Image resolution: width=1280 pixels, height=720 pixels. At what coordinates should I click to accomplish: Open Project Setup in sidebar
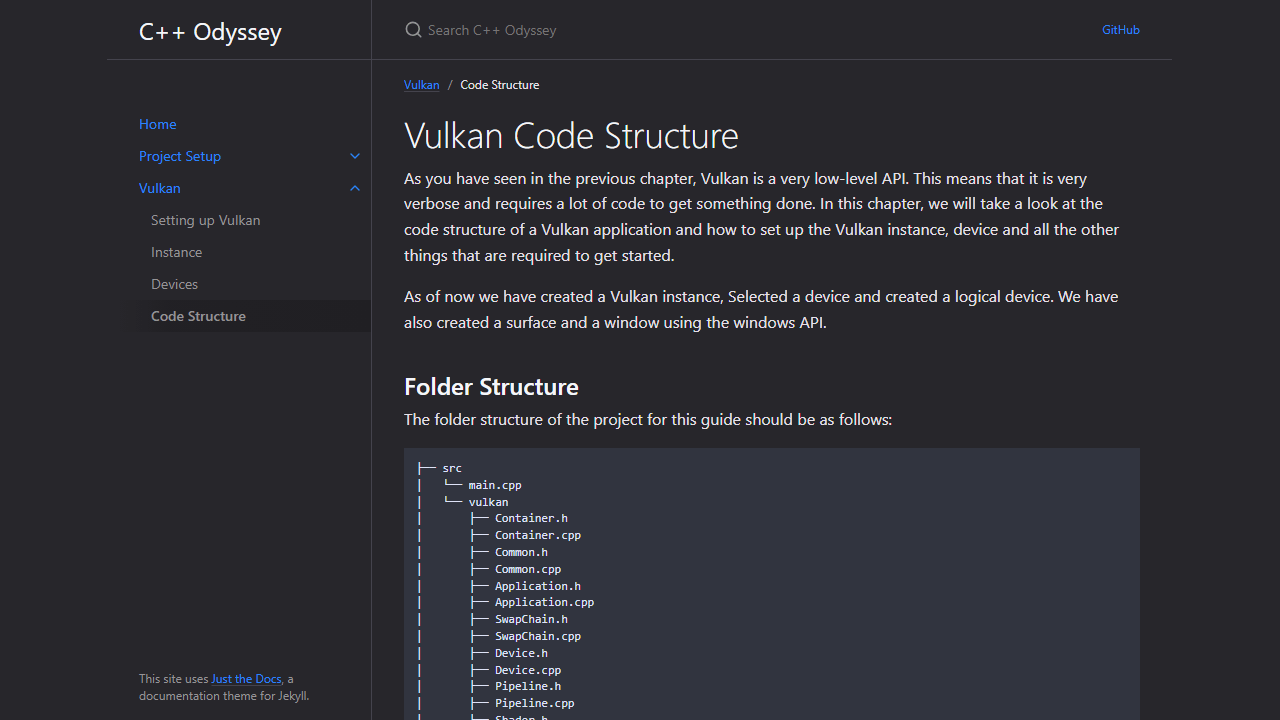[x=180, y=156]
